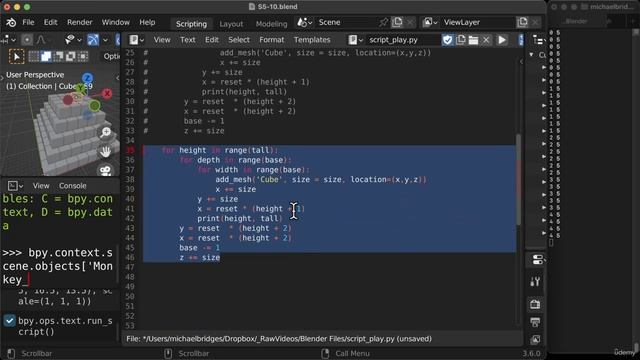
Task: Click the Scene name field
Action: pyautogui.click(x=346, y=22)
